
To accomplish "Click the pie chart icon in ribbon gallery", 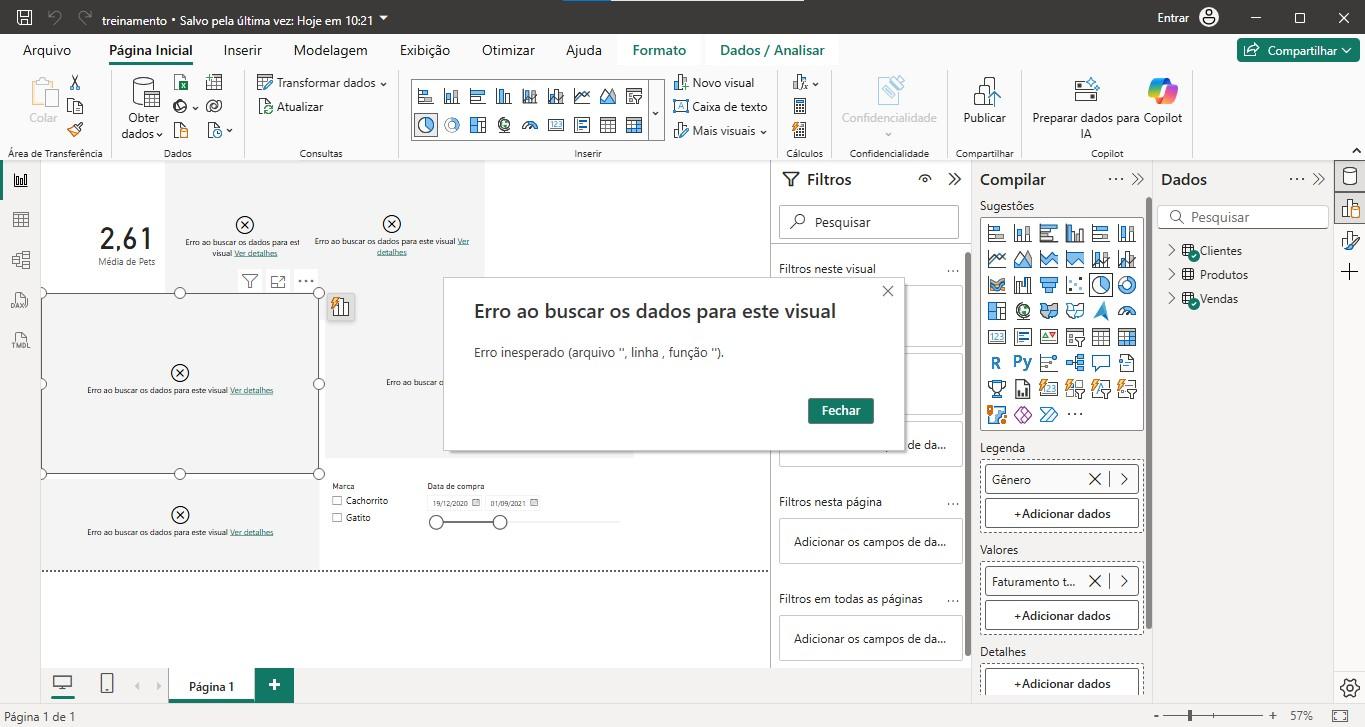I will click(426, 125).
